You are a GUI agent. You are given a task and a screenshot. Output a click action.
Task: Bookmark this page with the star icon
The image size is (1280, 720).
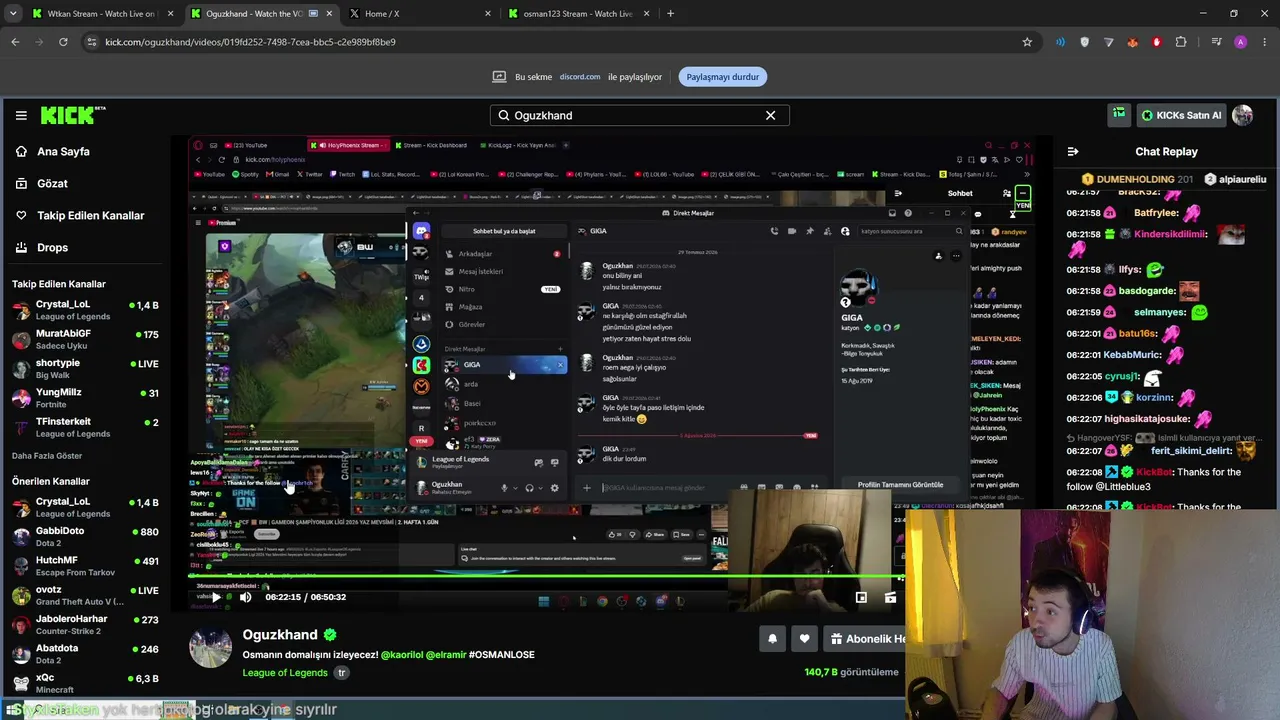[1027, 42]
